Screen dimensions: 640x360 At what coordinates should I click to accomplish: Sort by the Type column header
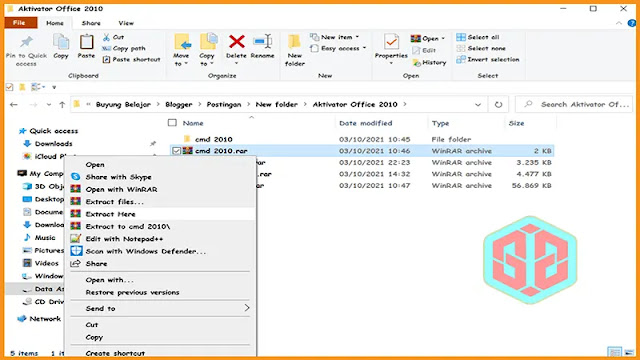pos(440,123)
